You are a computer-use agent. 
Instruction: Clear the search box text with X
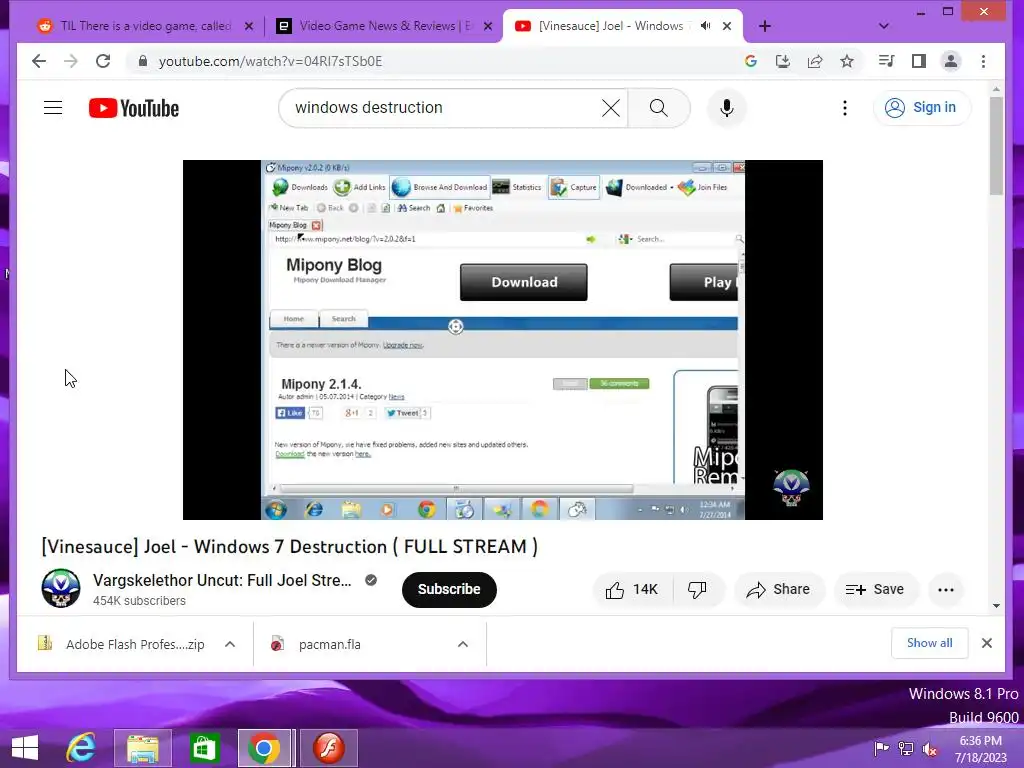click(x=611, y=108)
